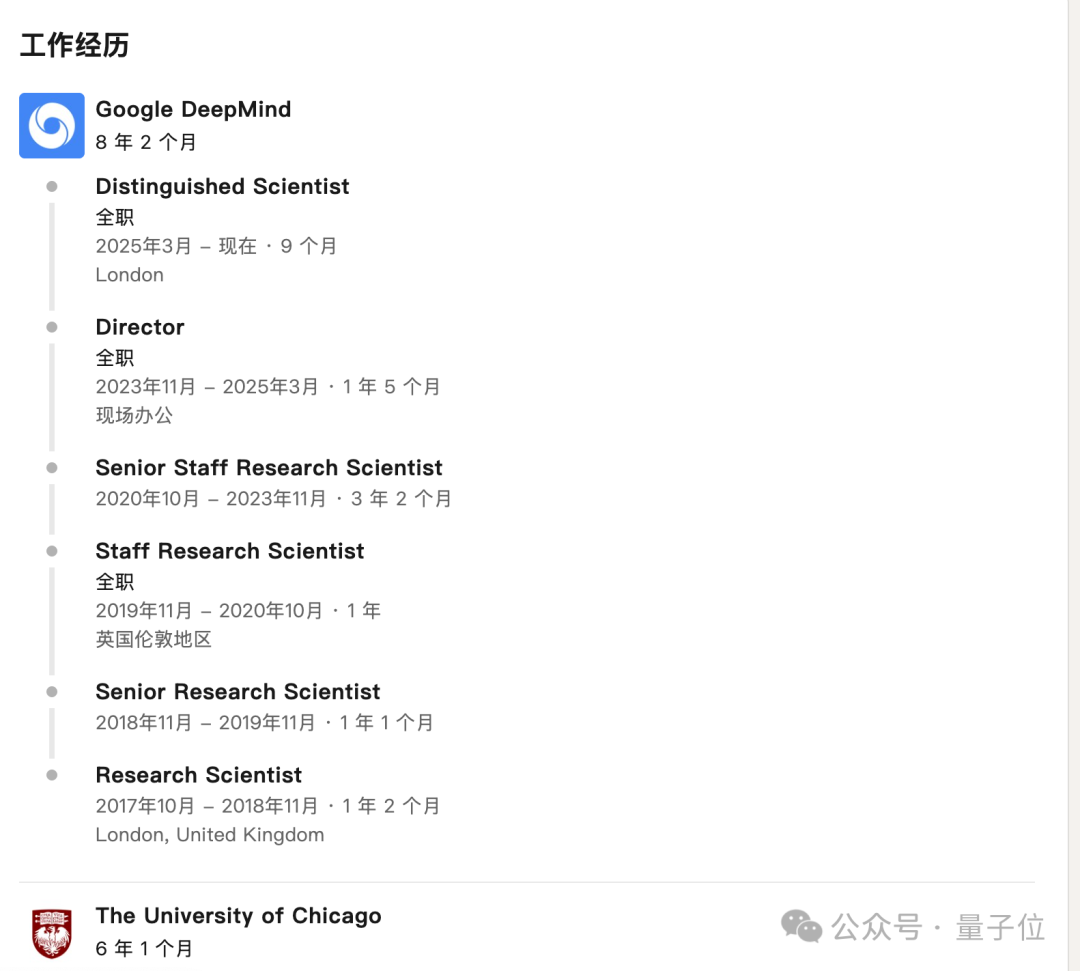This screenshot has width=1080, height=971.
Task: Collapse the Google DeepMind experience section
Action: 193,110
